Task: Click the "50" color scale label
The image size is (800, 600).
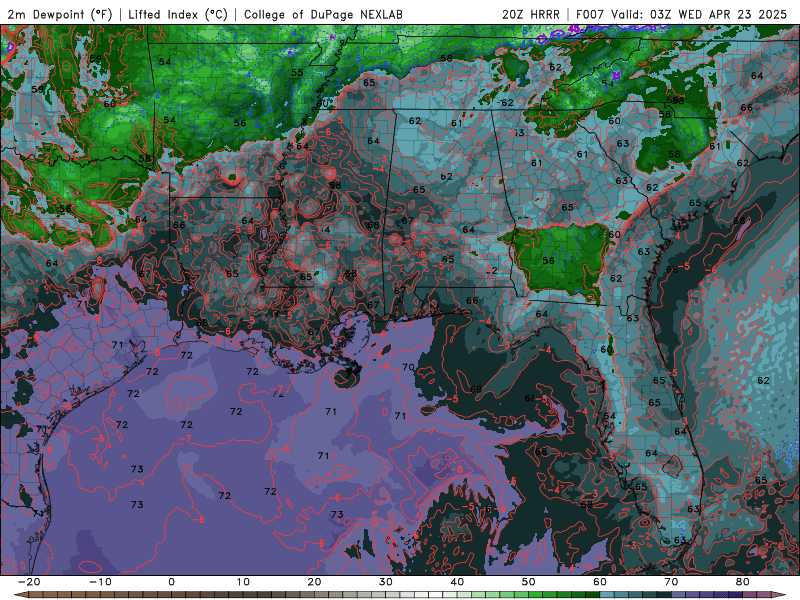Action: 529,582
